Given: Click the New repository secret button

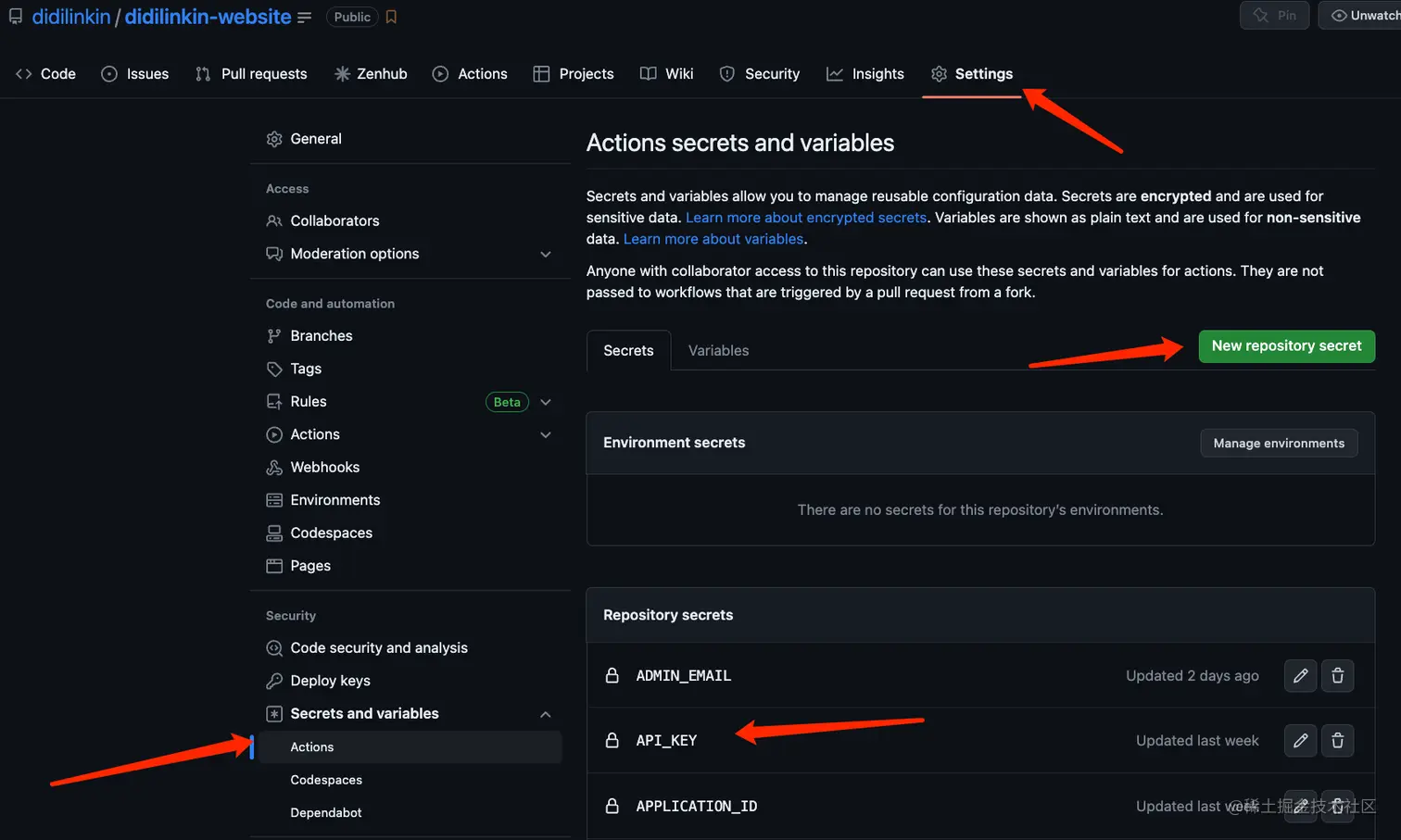Looking at the screenshot, I should pyautogui.click(x=1286, y=345).
